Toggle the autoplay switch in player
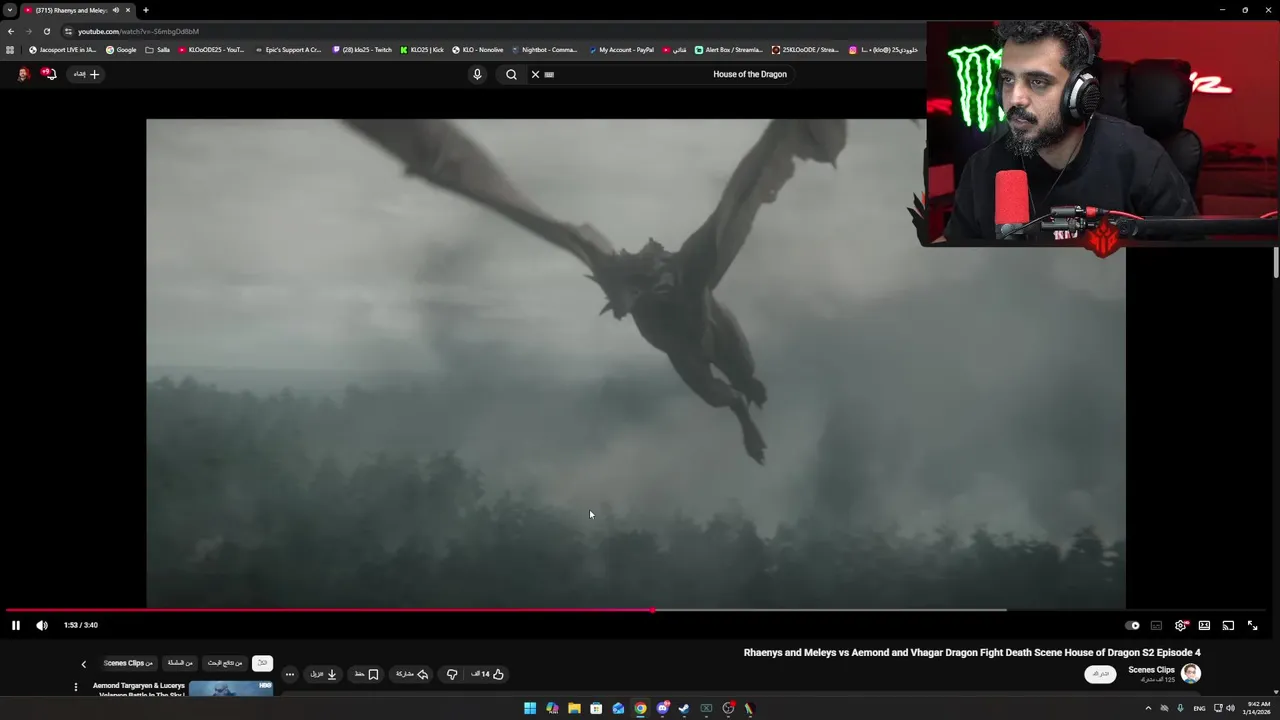 [1132, 625]
